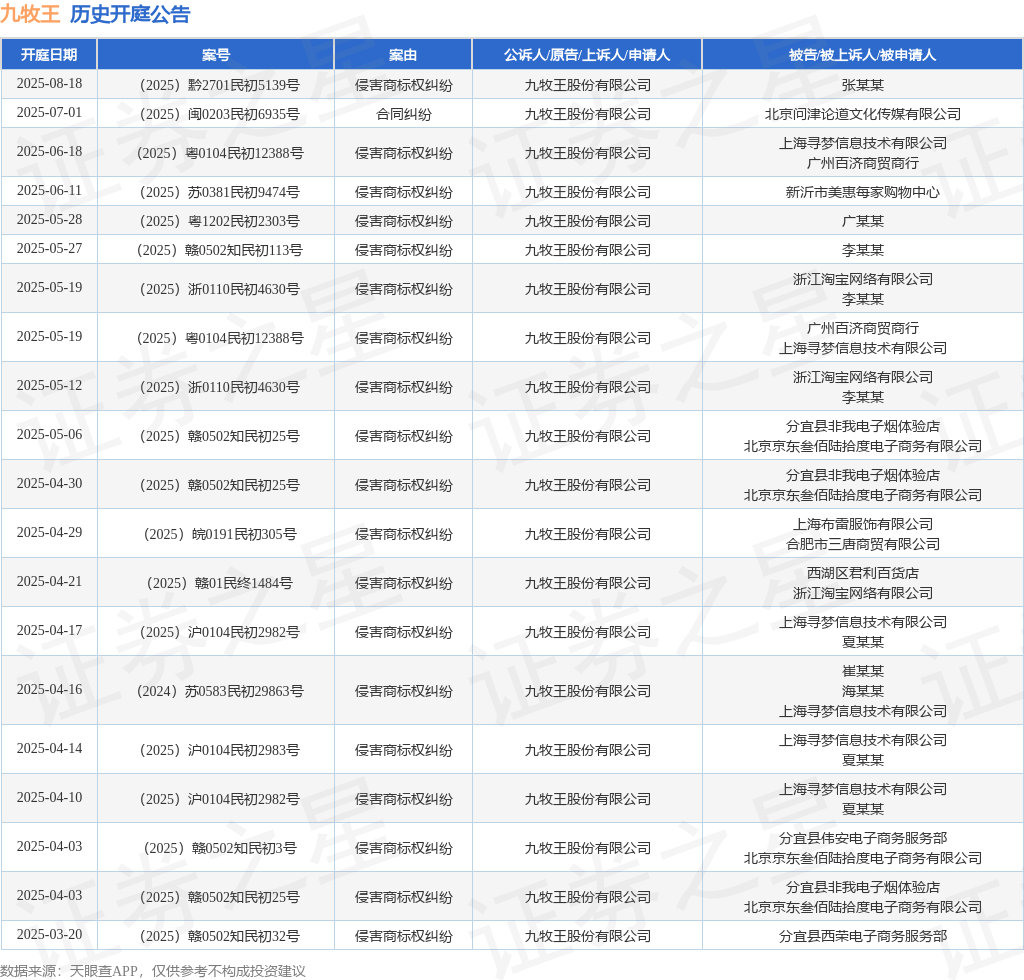Screen dimensions: 1024x980
Task: Click 侵害商标权纠纷 in the 2025-08-18 row
Action: pos(404,85)
